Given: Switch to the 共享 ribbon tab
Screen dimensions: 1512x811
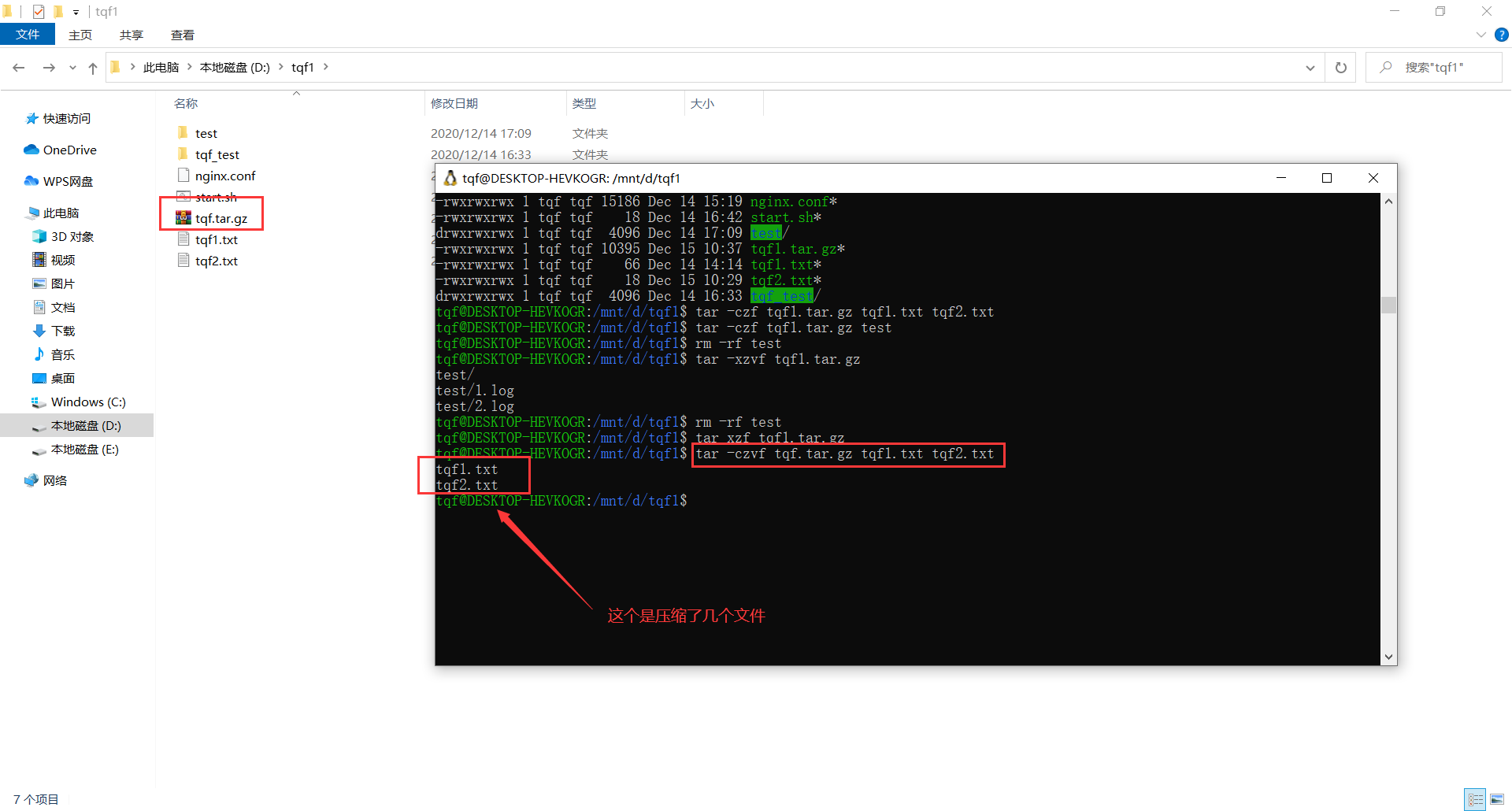Looking at the screenshot, I should pyautogui.click(x=132, y=35).
